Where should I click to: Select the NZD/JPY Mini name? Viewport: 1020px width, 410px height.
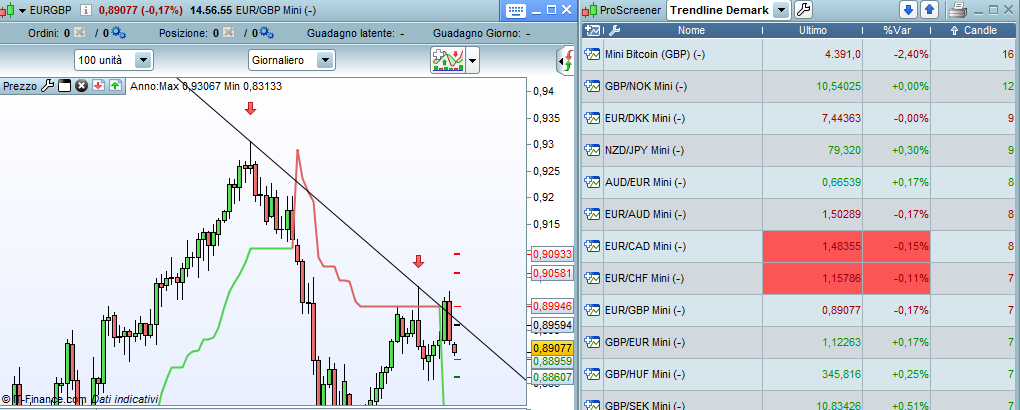pos(644,150)
